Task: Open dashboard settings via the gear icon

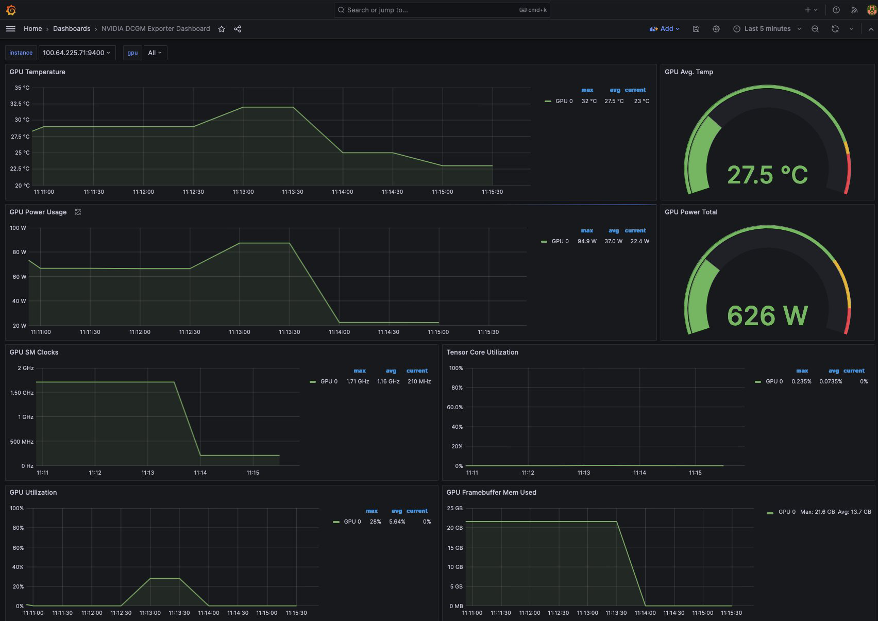Action: (716, 29)
